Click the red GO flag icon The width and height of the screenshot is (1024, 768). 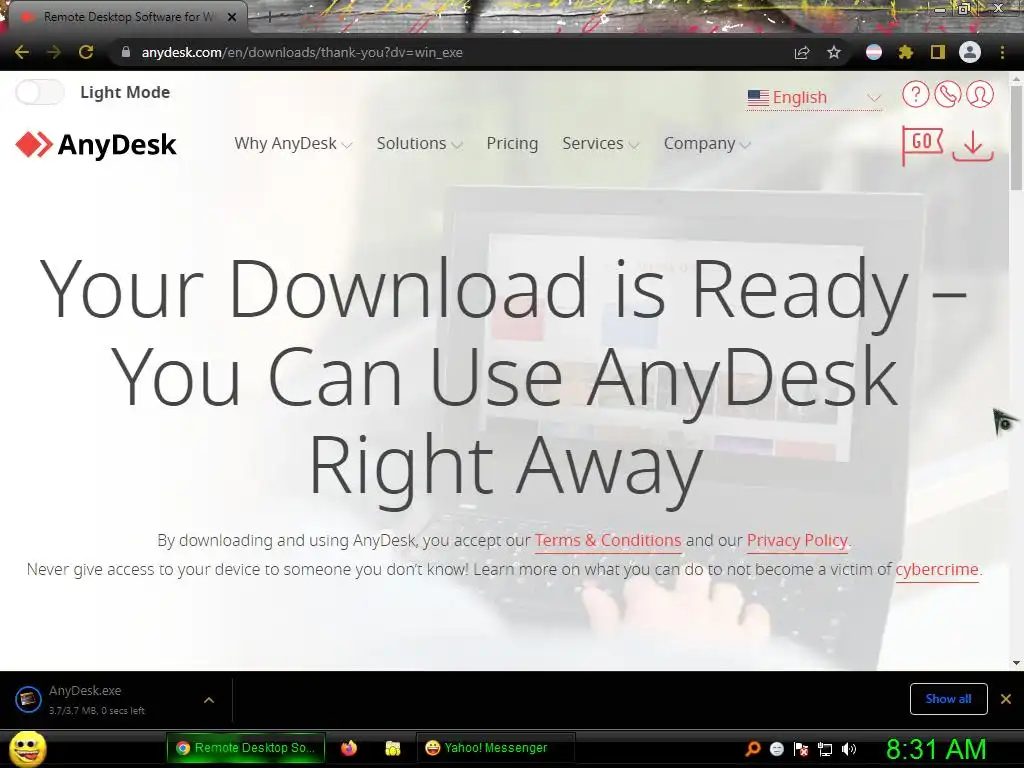tap(921, 145)
